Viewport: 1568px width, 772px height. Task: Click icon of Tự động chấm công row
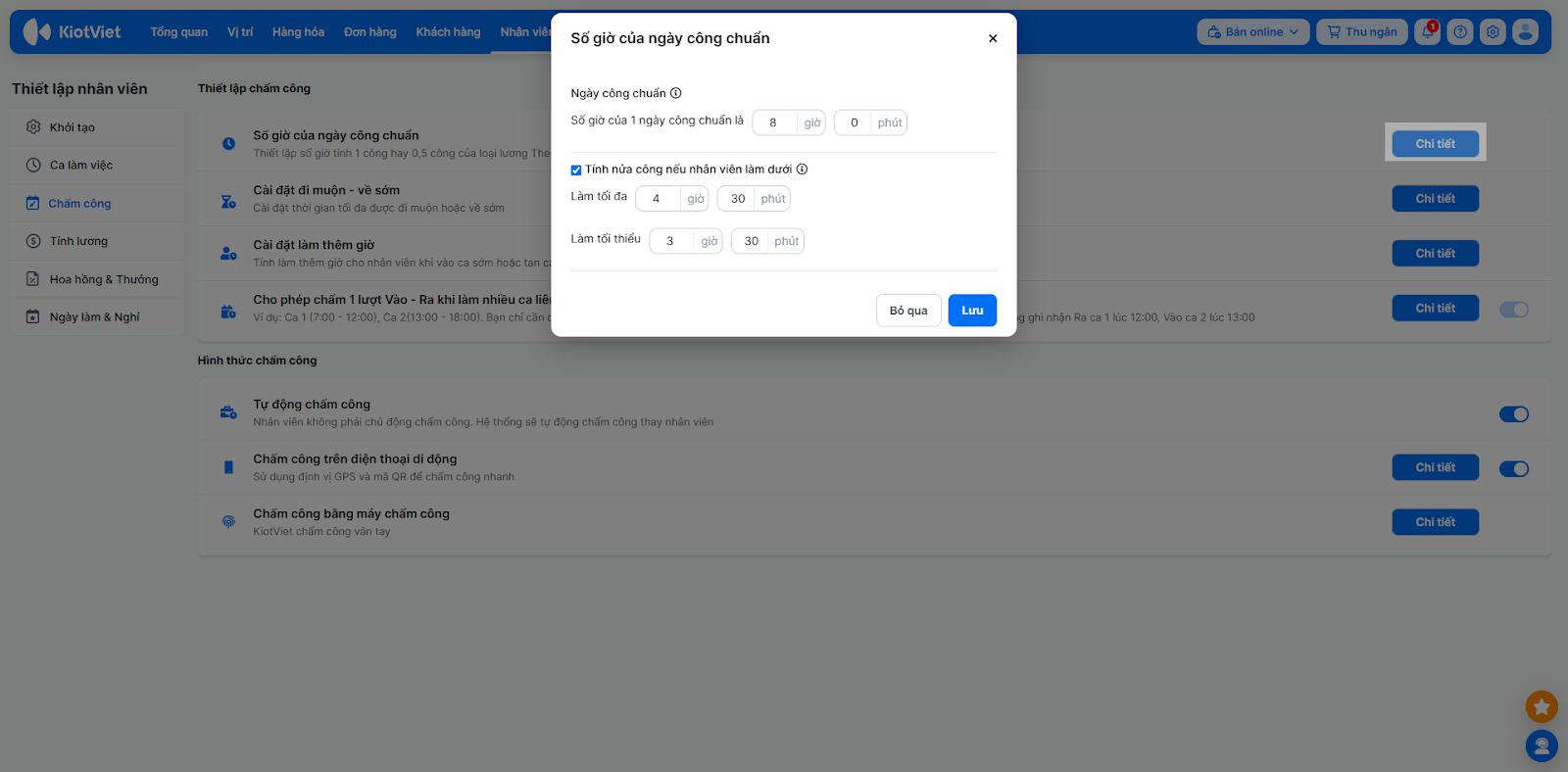pos(228,412)
